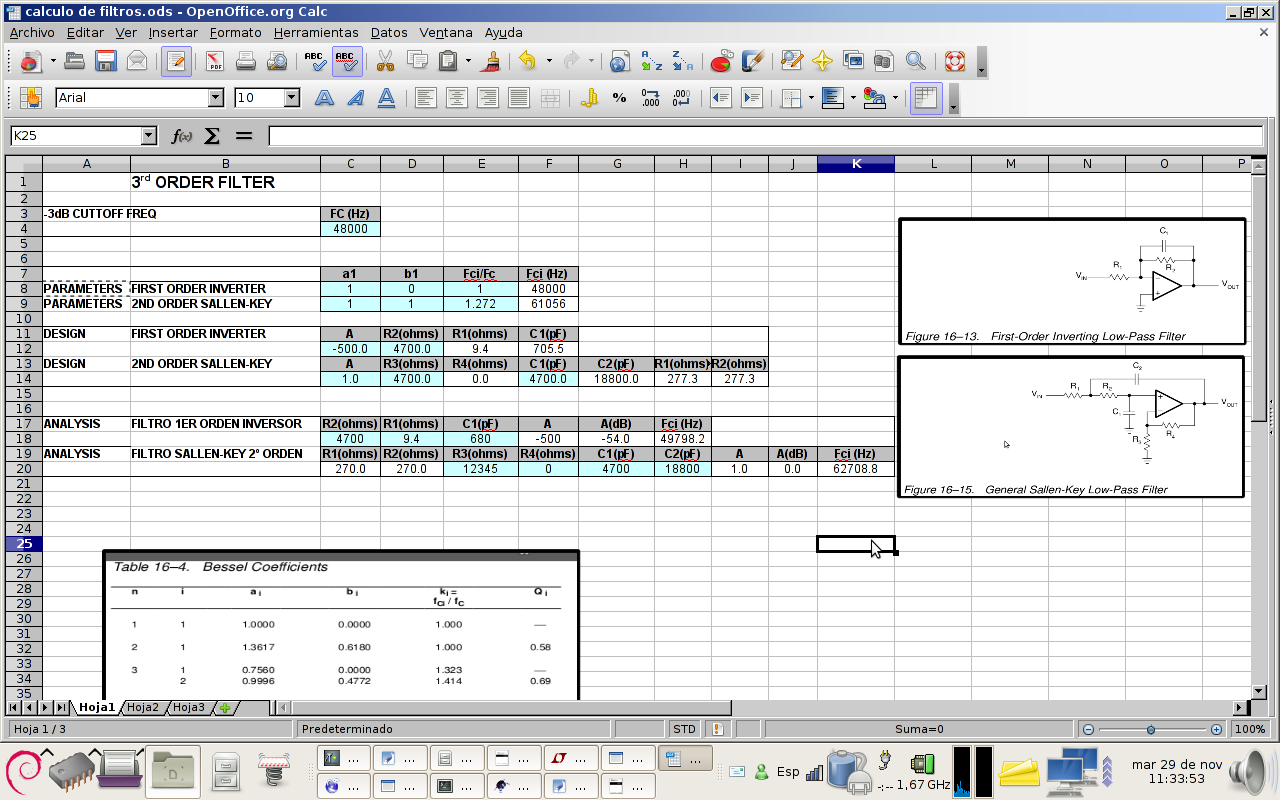Viewport: 1280px width, 800px height.
Task: Toggle AutoSpellcheck
Action: coord(347,61)
